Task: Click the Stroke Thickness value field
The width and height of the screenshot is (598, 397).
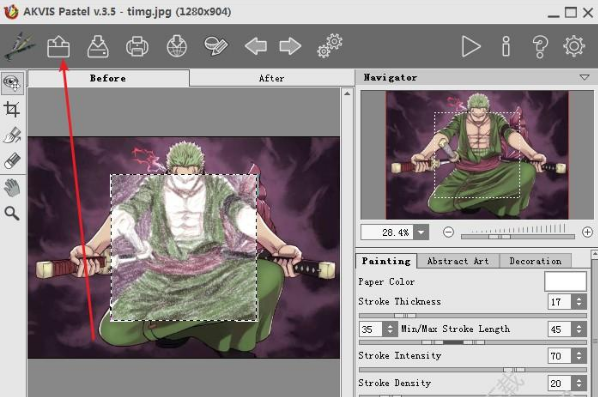Action: 559,302
